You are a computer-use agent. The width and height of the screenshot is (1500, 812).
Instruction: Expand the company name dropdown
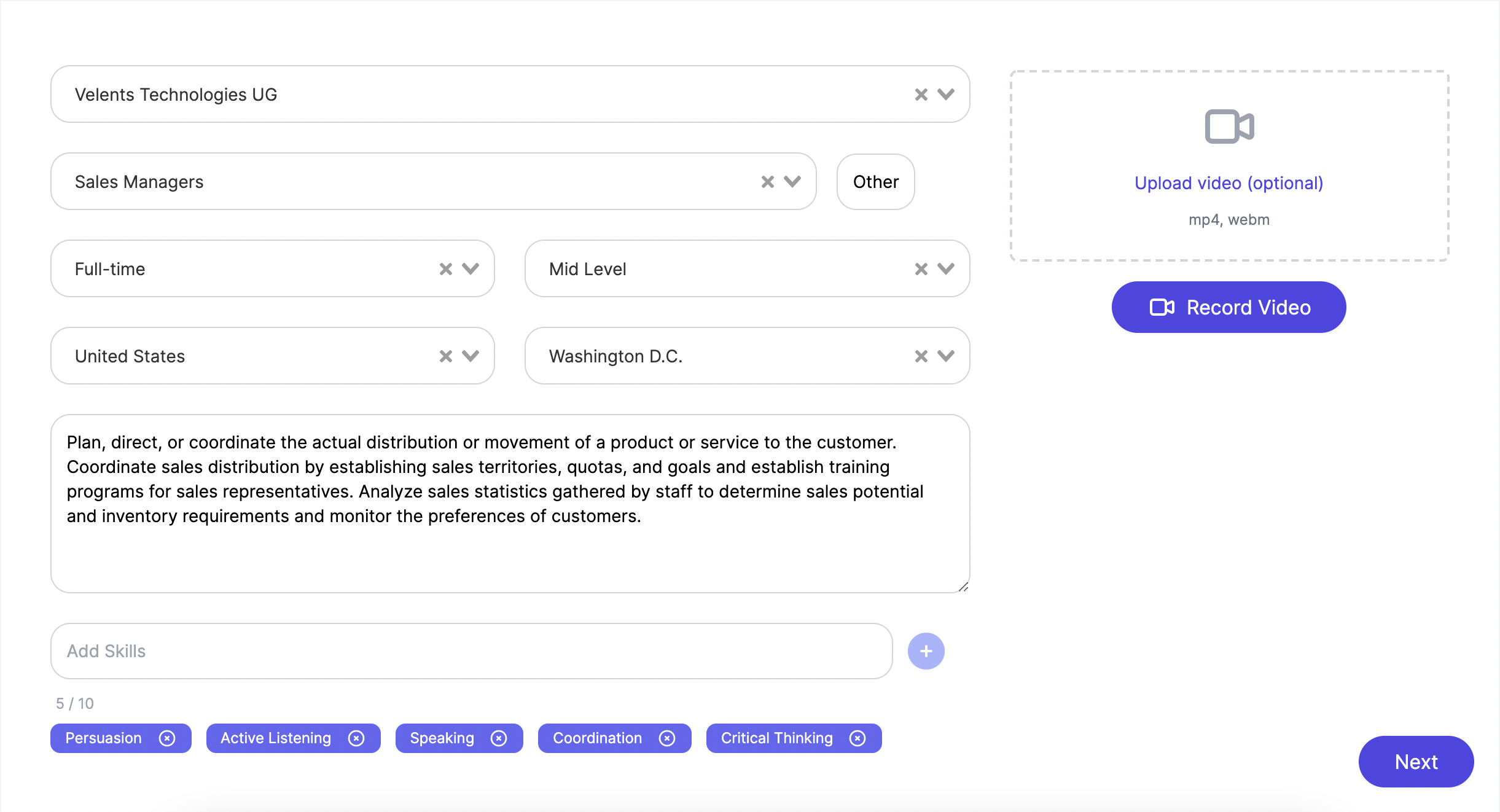click(x=946, y=95)
